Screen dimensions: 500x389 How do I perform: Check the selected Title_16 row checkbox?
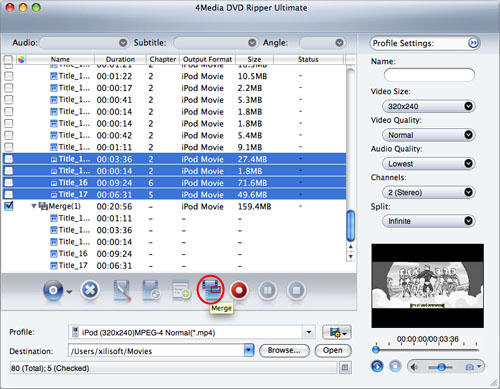[8, 183]
